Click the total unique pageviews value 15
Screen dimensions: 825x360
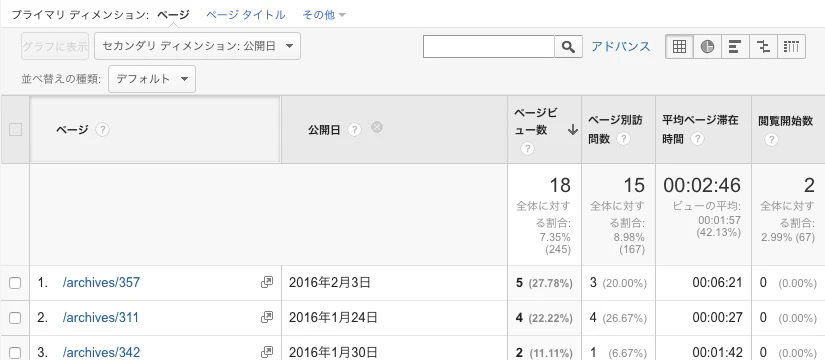coord(634,185)
